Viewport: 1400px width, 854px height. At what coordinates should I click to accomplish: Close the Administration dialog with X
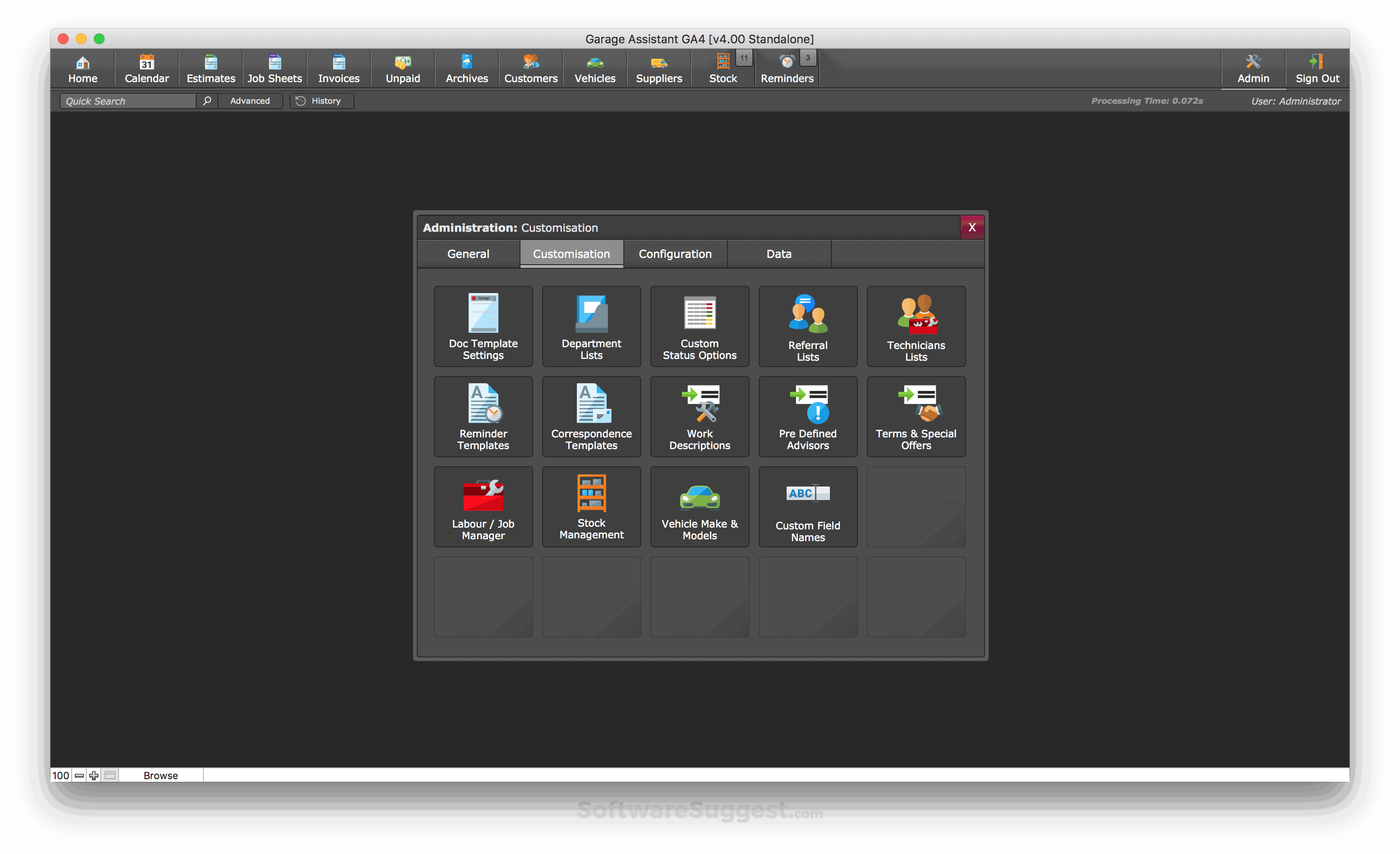pyautogui.click(x=972, y=227)
